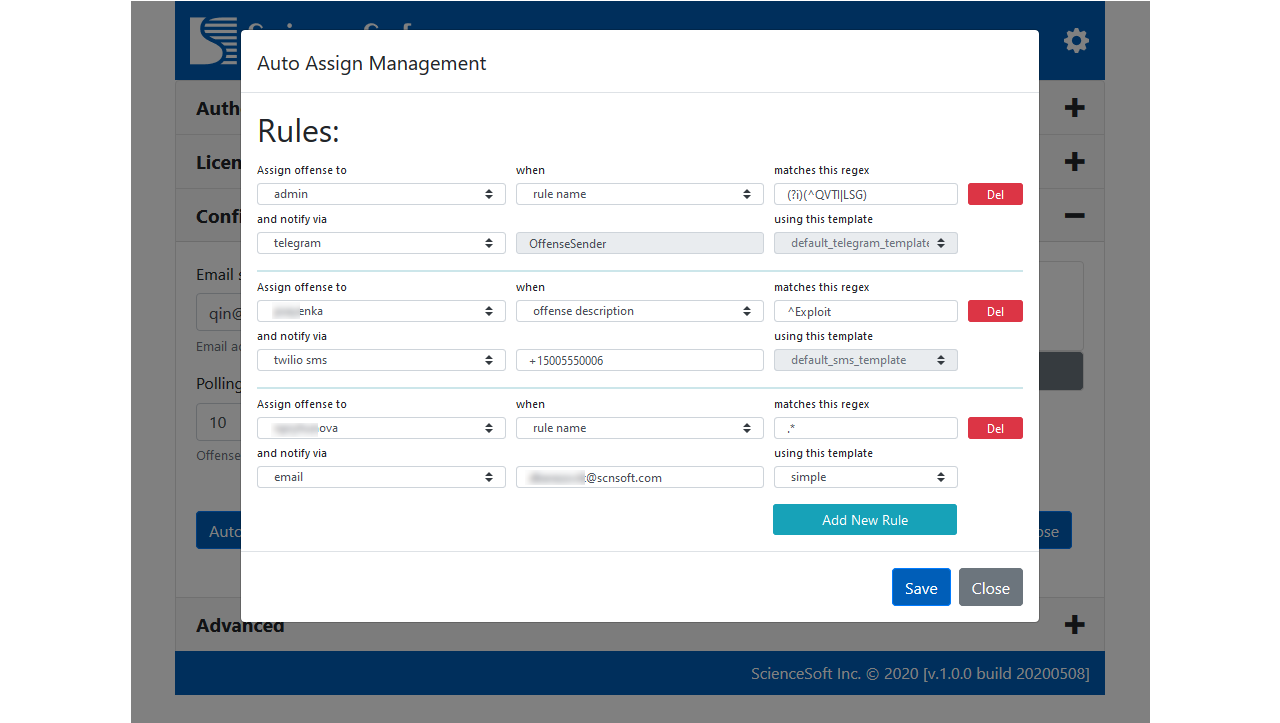The width and height of the screenshot is (1280, 723).
Task: Click the ^Exploit regex input field
Action: 865,311
